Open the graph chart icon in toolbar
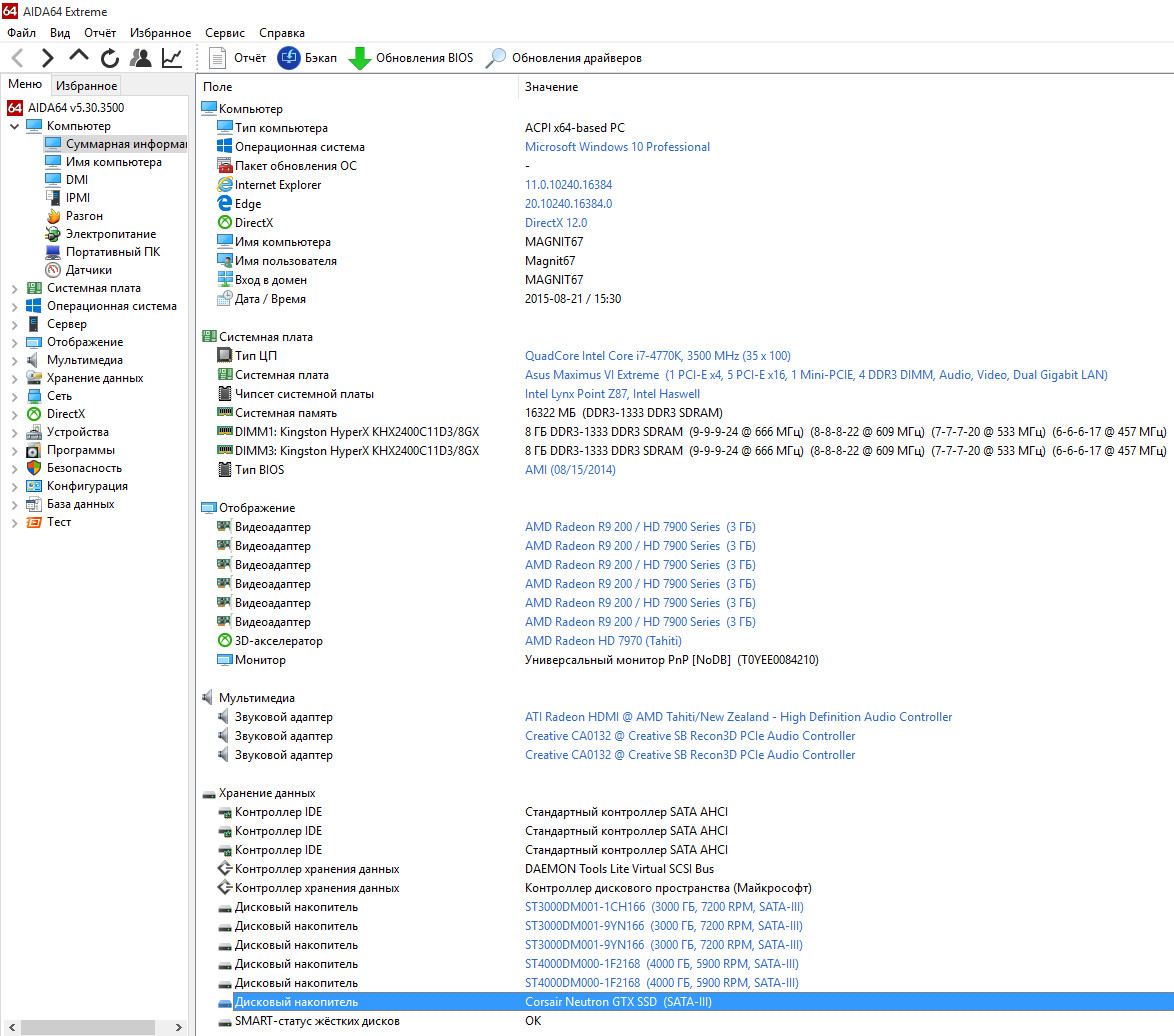The image size is (1174, 1036). 172,58
